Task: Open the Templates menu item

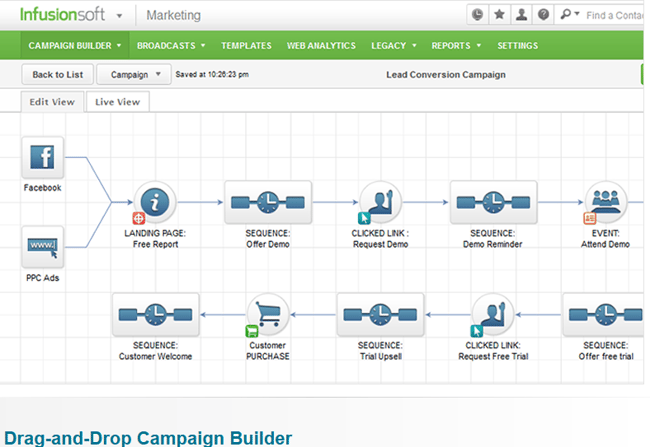Action: point(246,46)
